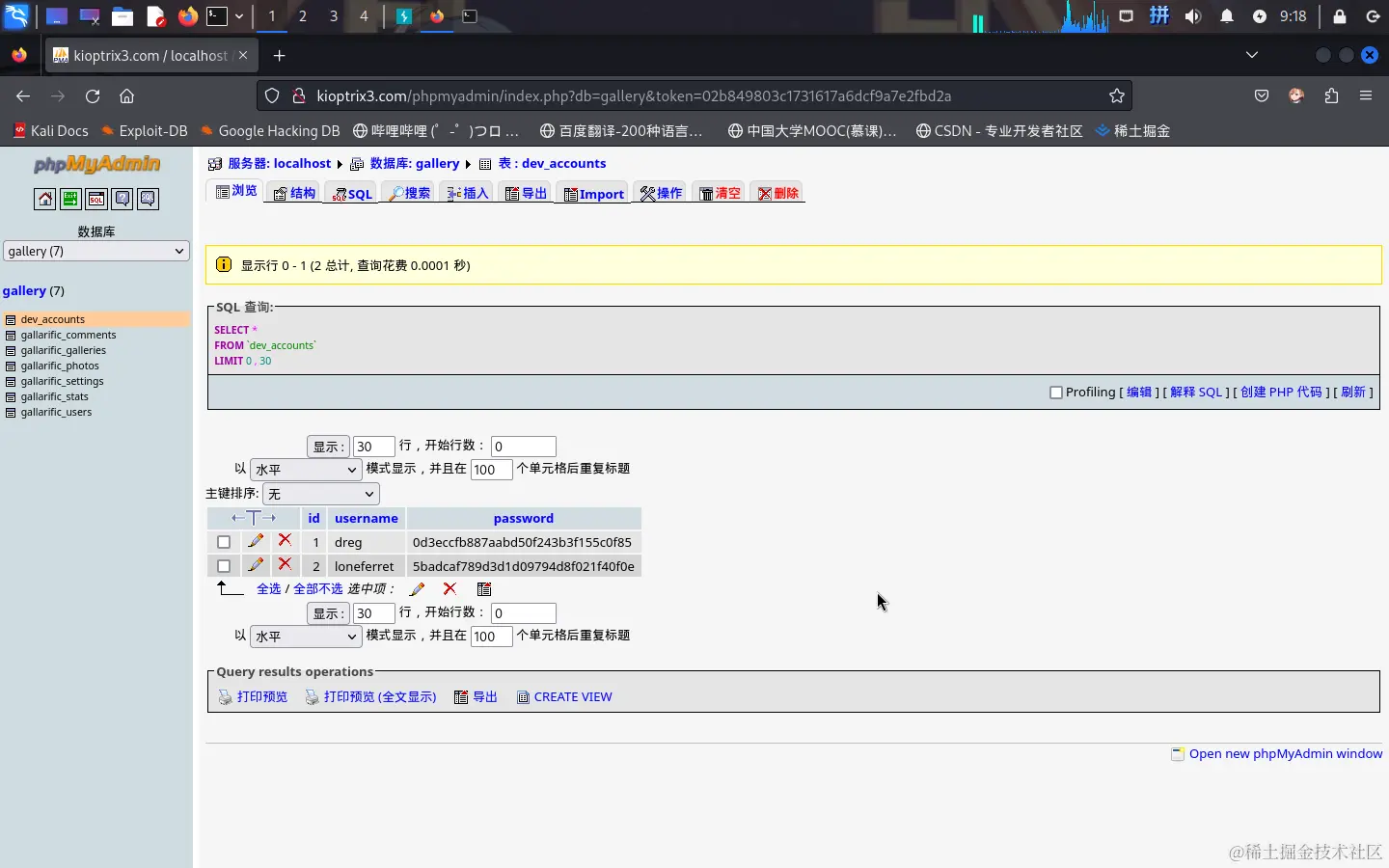Click the red X icon for selected rows
Image resolution: width=1389 pixels, height=868 pixels.
pos(449,588)
